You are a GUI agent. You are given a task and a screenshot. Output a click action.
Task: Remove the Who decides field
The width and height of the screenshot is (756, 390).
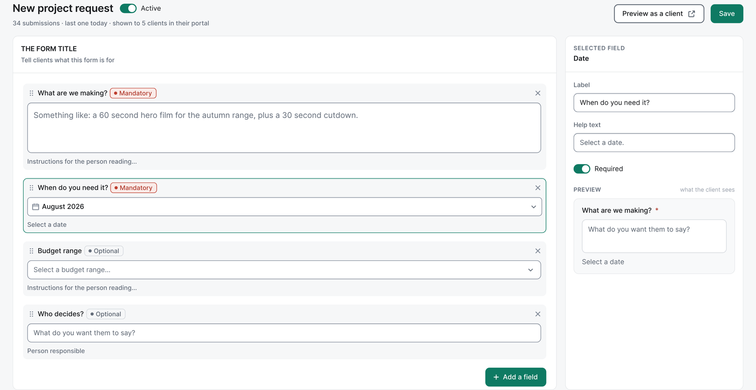[x=538, y=314]
